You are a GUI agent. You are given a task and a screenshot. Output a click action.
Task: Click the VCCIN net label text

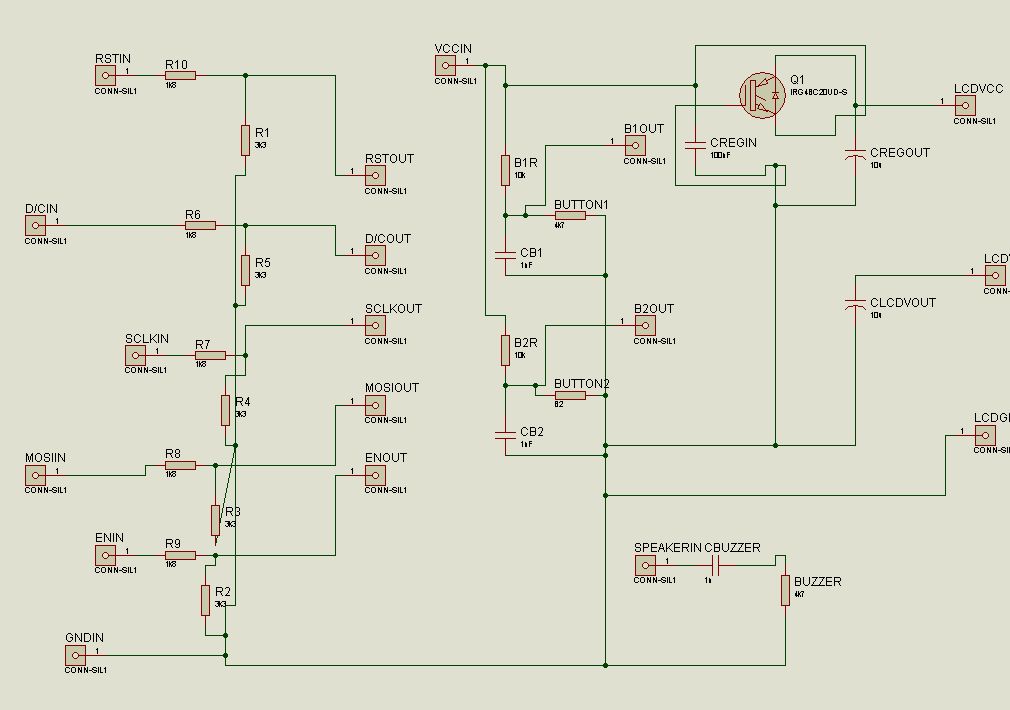453,48
